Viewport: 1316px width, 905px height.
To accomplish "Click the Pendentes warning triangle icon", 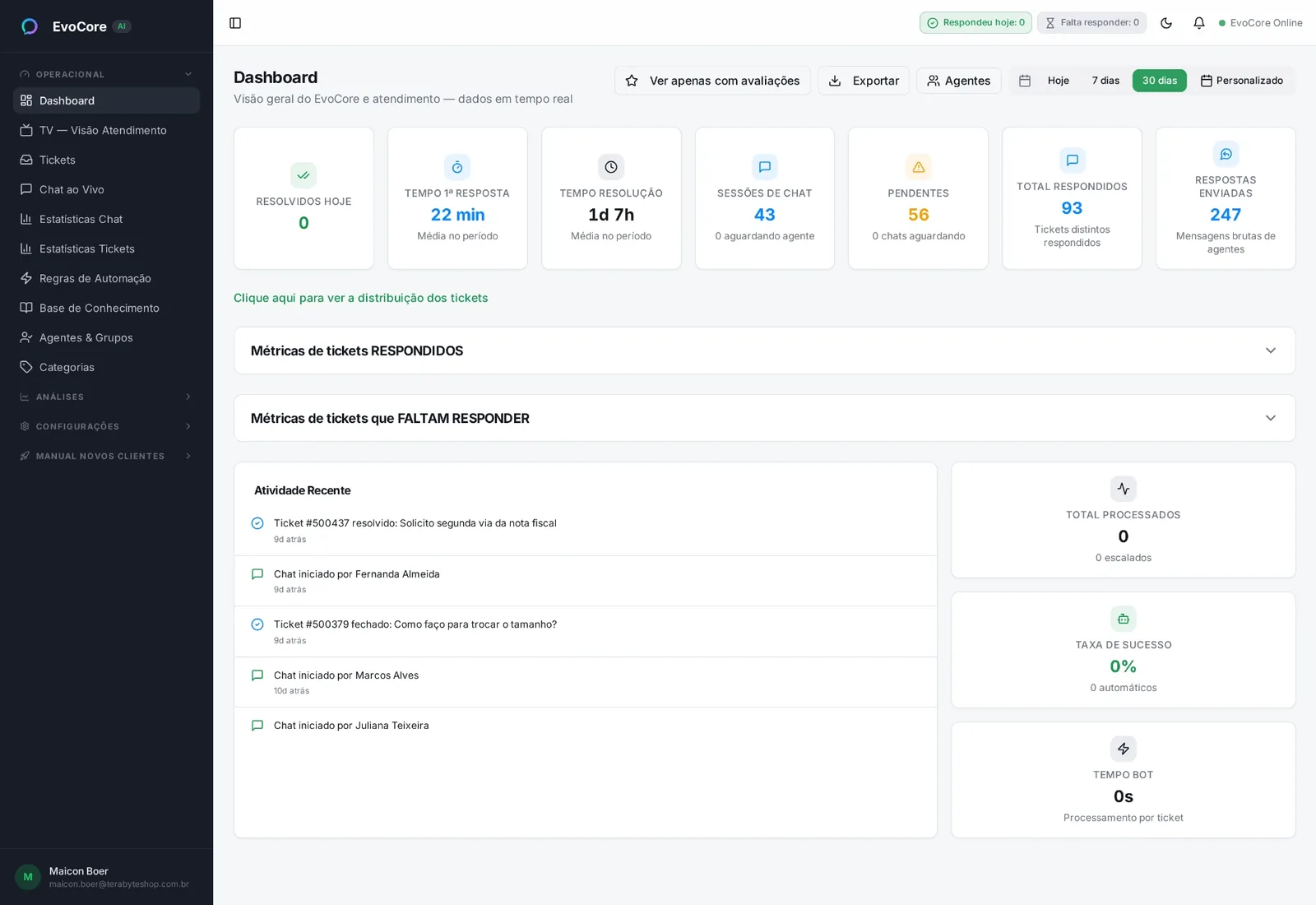I will [x=919, y=167].
